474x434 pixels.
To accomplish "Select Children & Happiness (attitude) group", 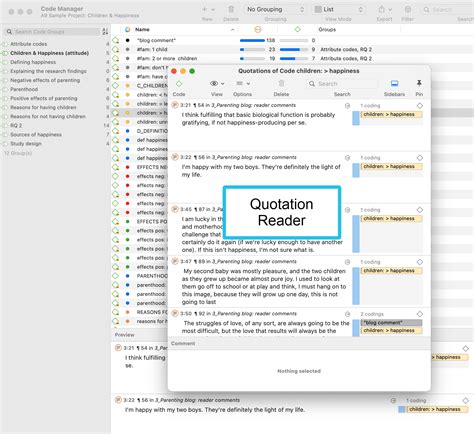I will coord(49,53).
